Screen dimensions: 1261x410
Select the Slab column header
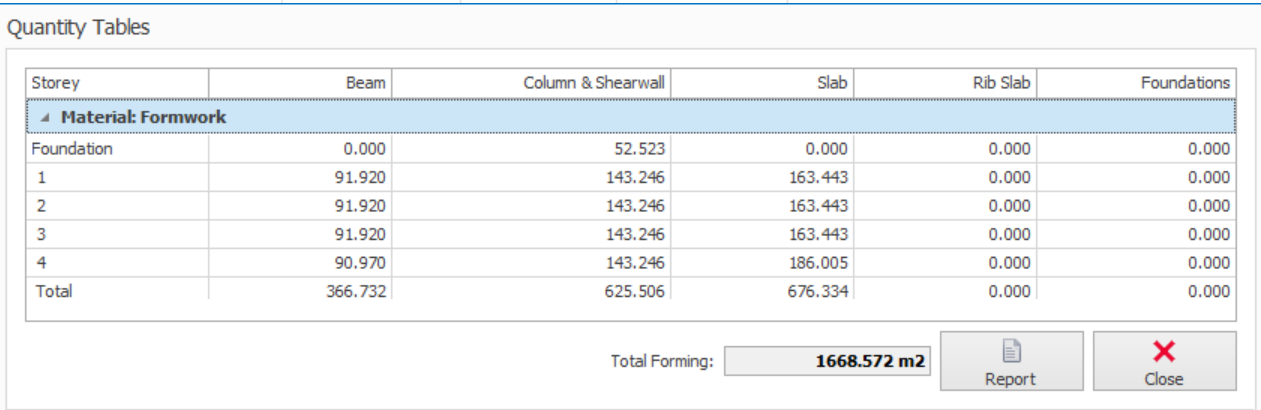coord(762,83)
